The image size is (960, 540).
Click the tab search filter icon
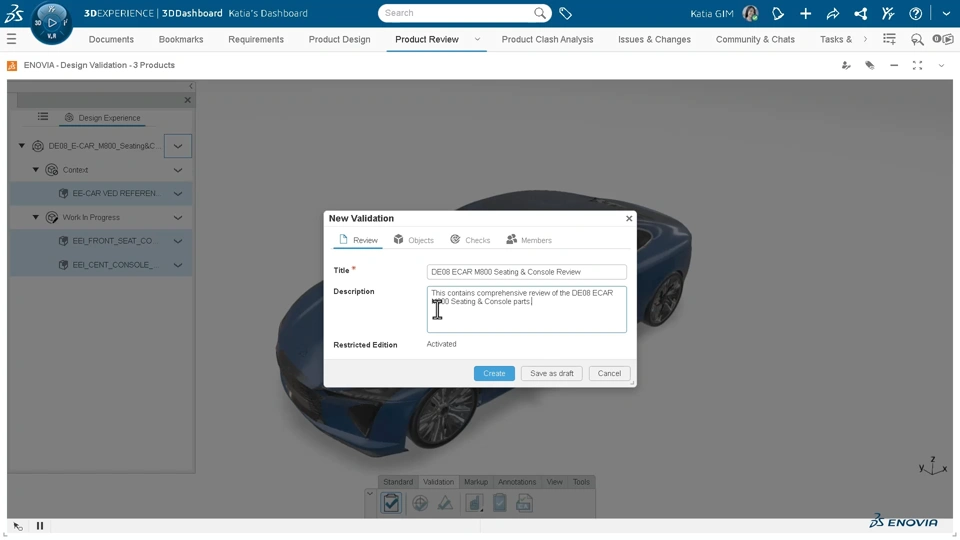coord(917,40)
